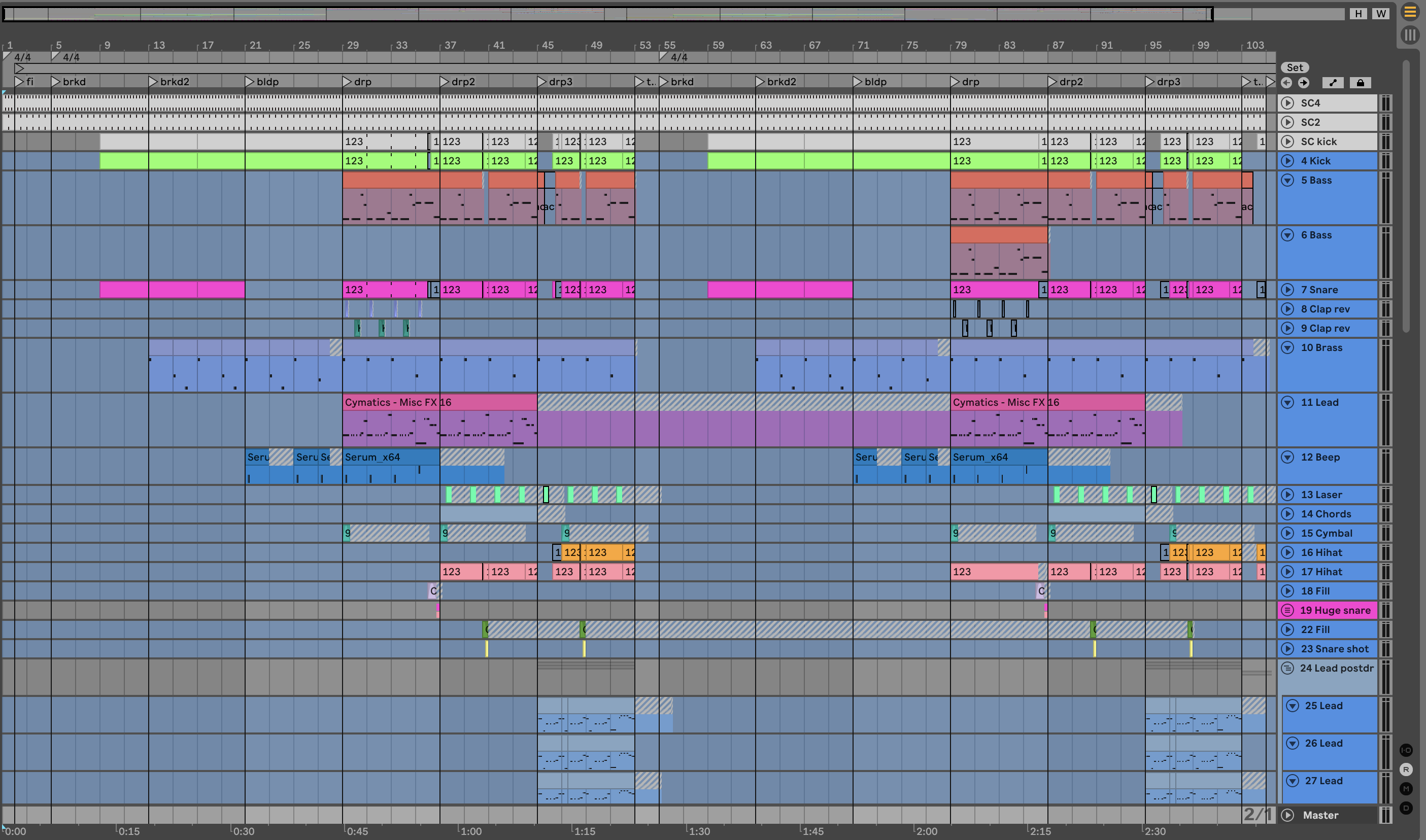Select the 14 Chords track title
Viewport: 1426px width, 840px height.
pos(1326,514)
